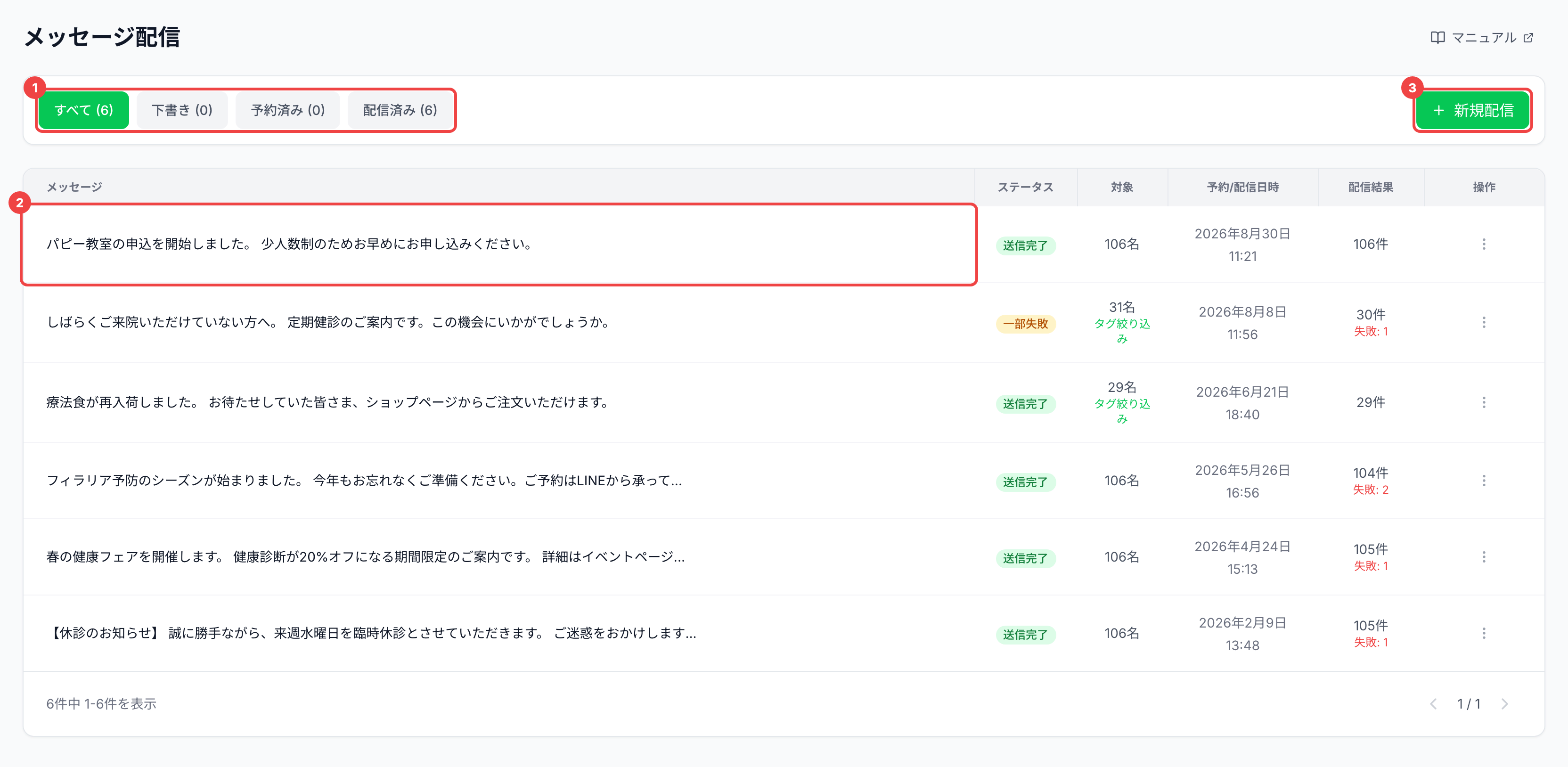This screenshot has height=767, width=1568.
Task: Select the すべて (6) tab
Action: click(x=84, y=110)
